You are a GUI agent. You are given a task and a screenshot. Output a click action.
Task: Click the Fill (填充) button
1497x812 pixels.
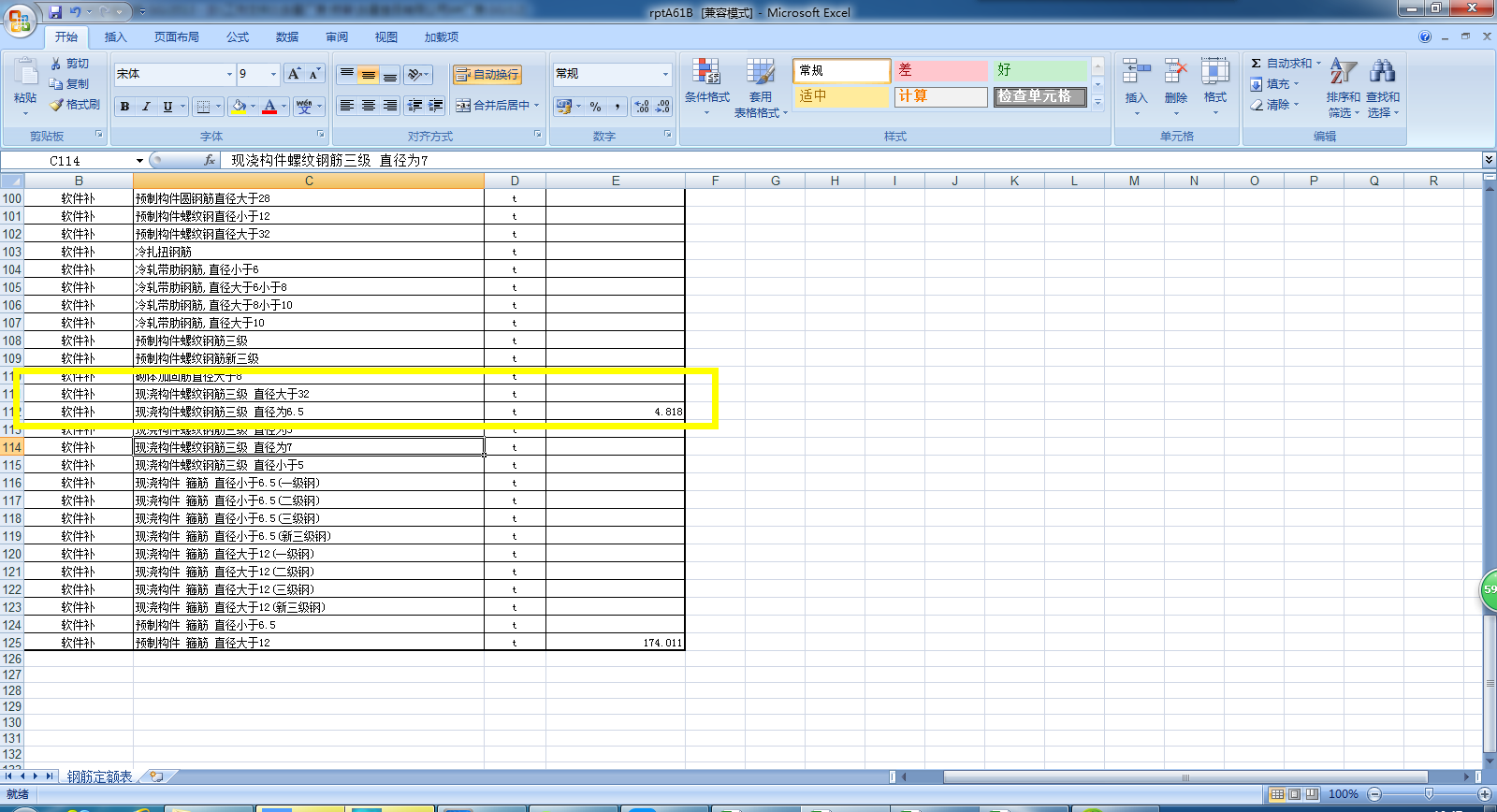1274,84
